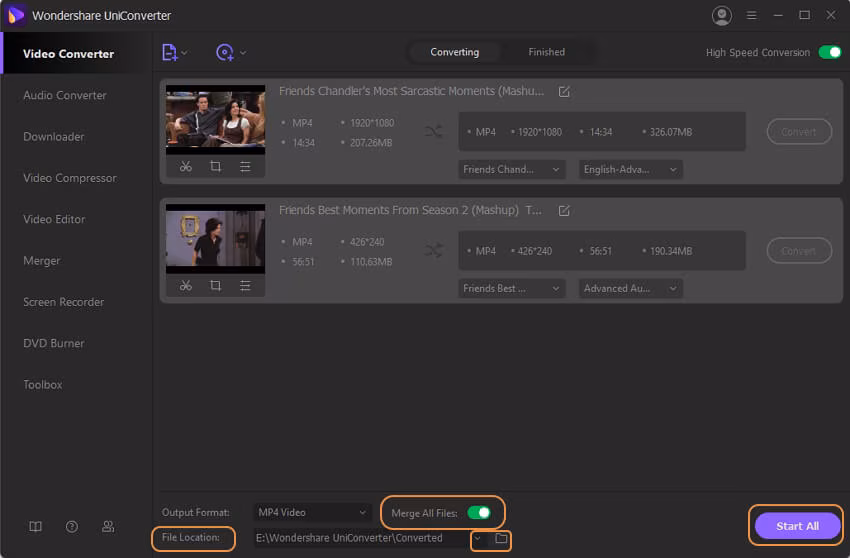Screen dimensions: 850x558
Task: Toggle the Merge All Files switch
Action: (479, 512)
